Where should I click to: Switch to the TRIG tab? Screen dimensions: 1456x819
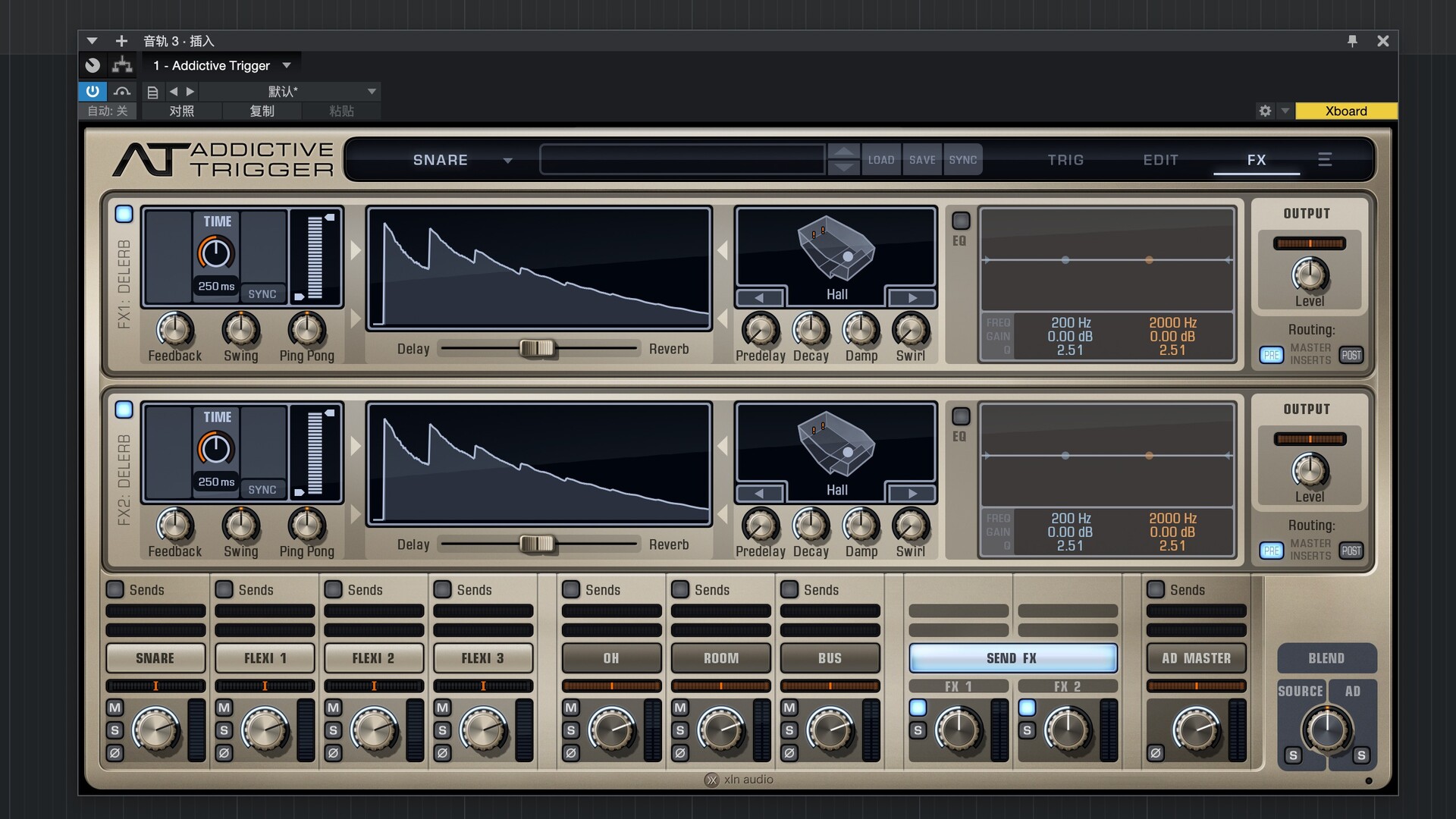point(1065,160)
